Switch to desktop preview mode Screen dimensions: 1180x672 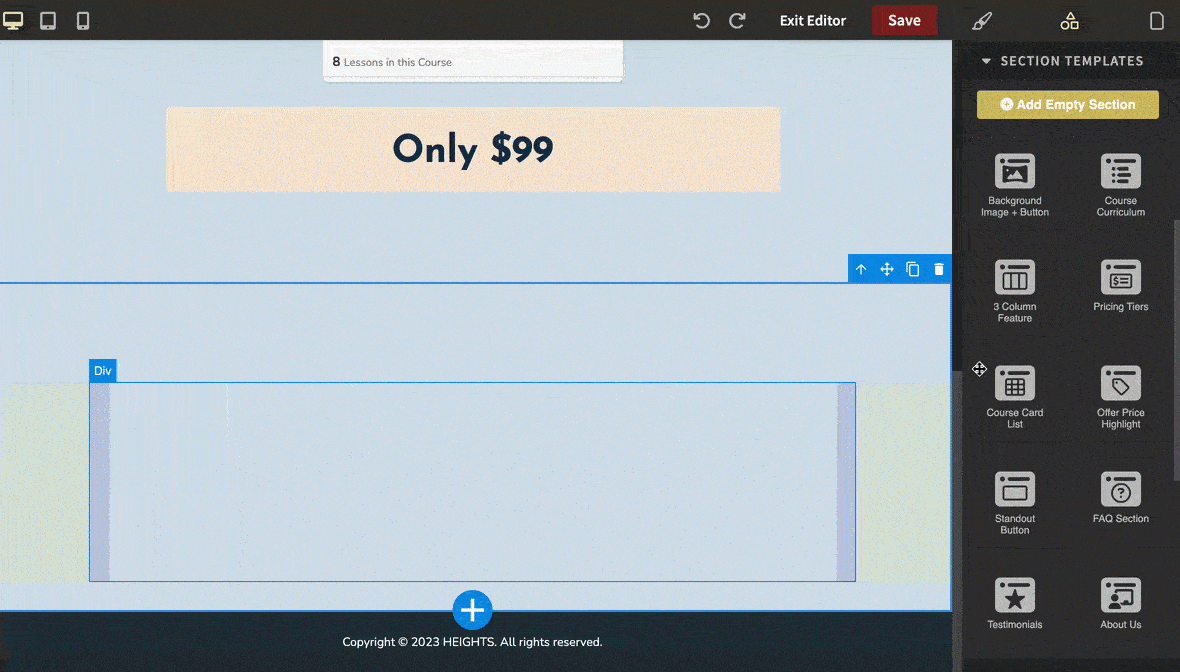[x=13, y=20]
